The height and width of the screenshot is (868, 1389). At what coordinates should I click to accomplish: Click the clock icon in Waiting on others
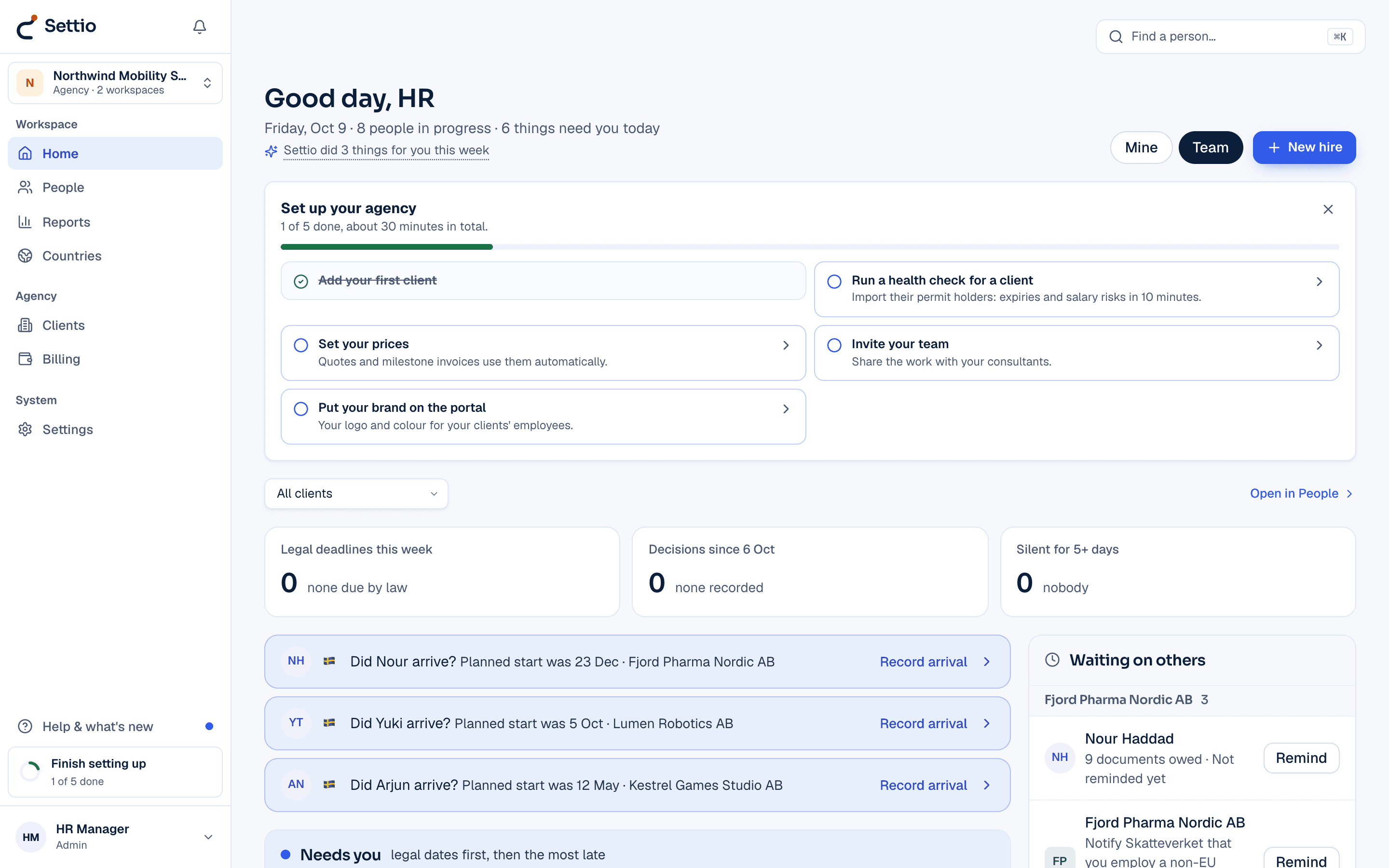point(1052,660)
